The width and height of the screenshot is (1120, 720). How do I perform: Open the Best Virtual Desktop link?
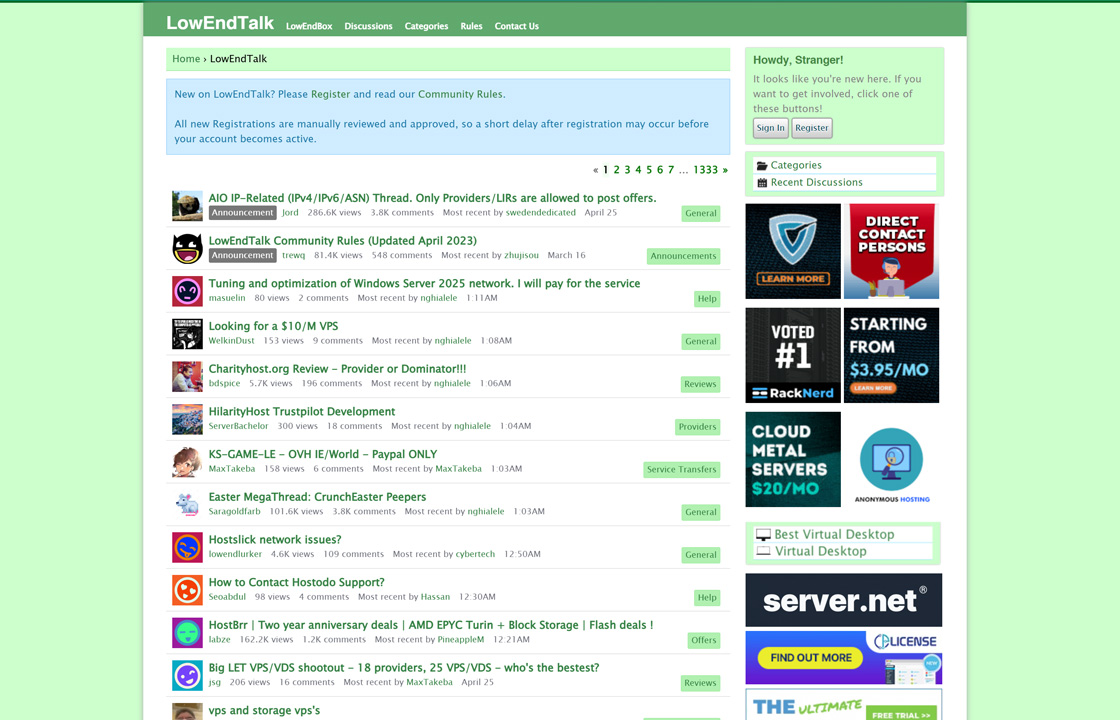tap(834, 534)
